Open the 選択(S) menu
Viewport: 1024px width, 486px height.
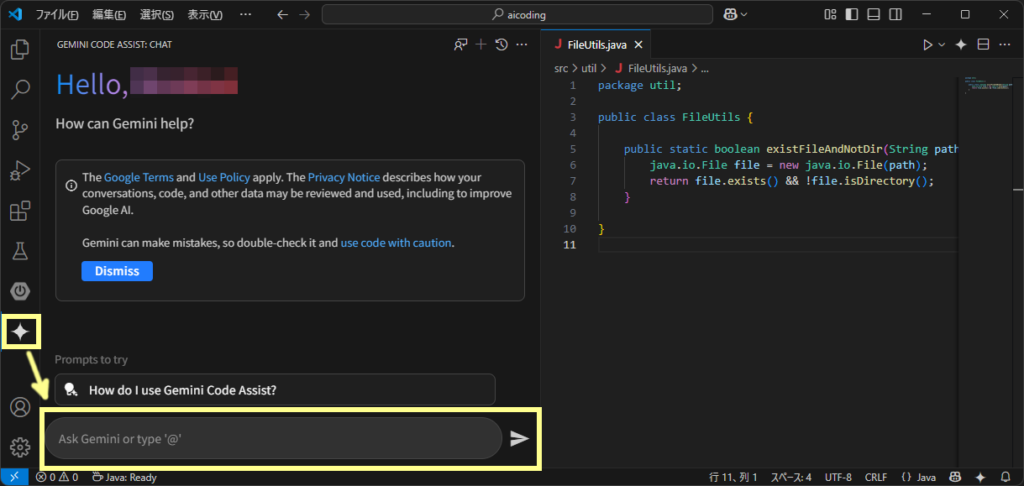coord(157,14)
